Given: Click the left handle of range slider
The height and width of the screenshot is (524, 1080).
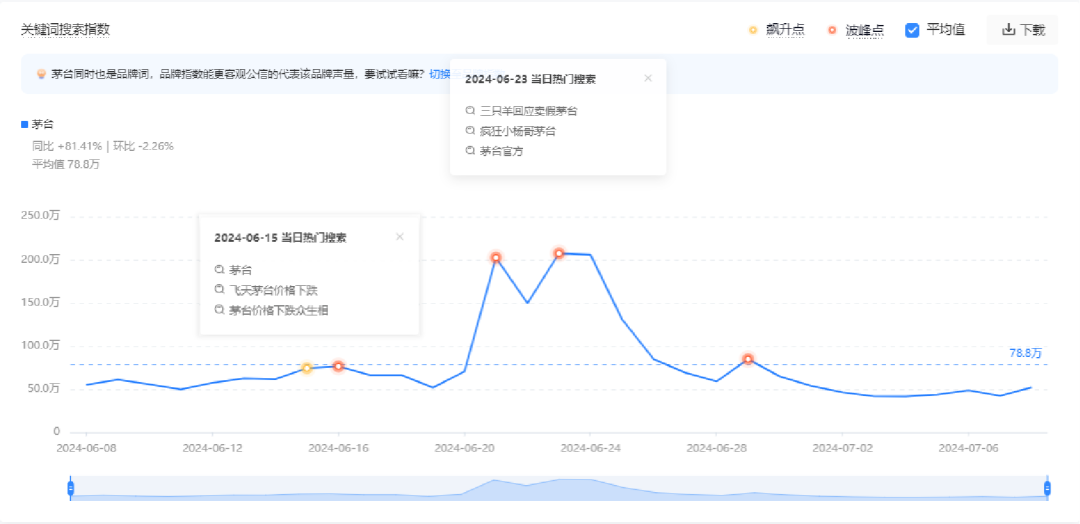Looking at the screenshot, I should (x=70, y=488).
